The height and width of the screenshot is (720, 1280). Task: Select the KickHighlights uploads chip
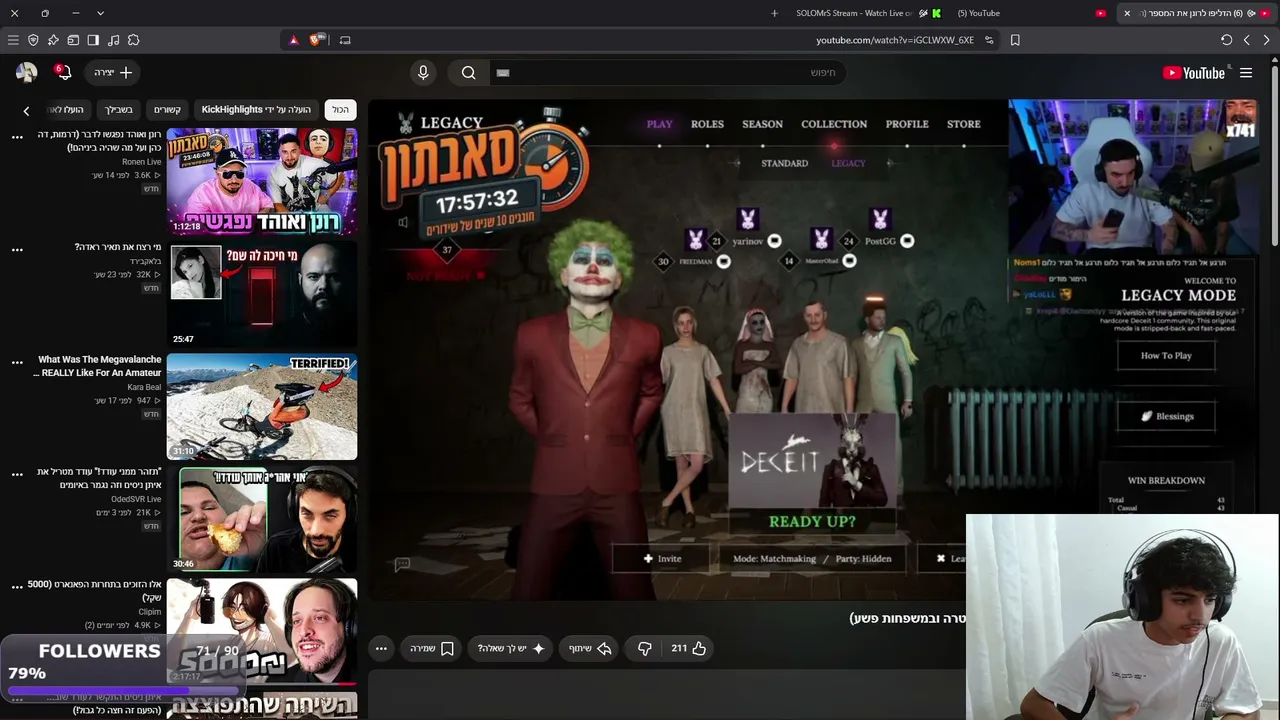click(x=256, y=109)
